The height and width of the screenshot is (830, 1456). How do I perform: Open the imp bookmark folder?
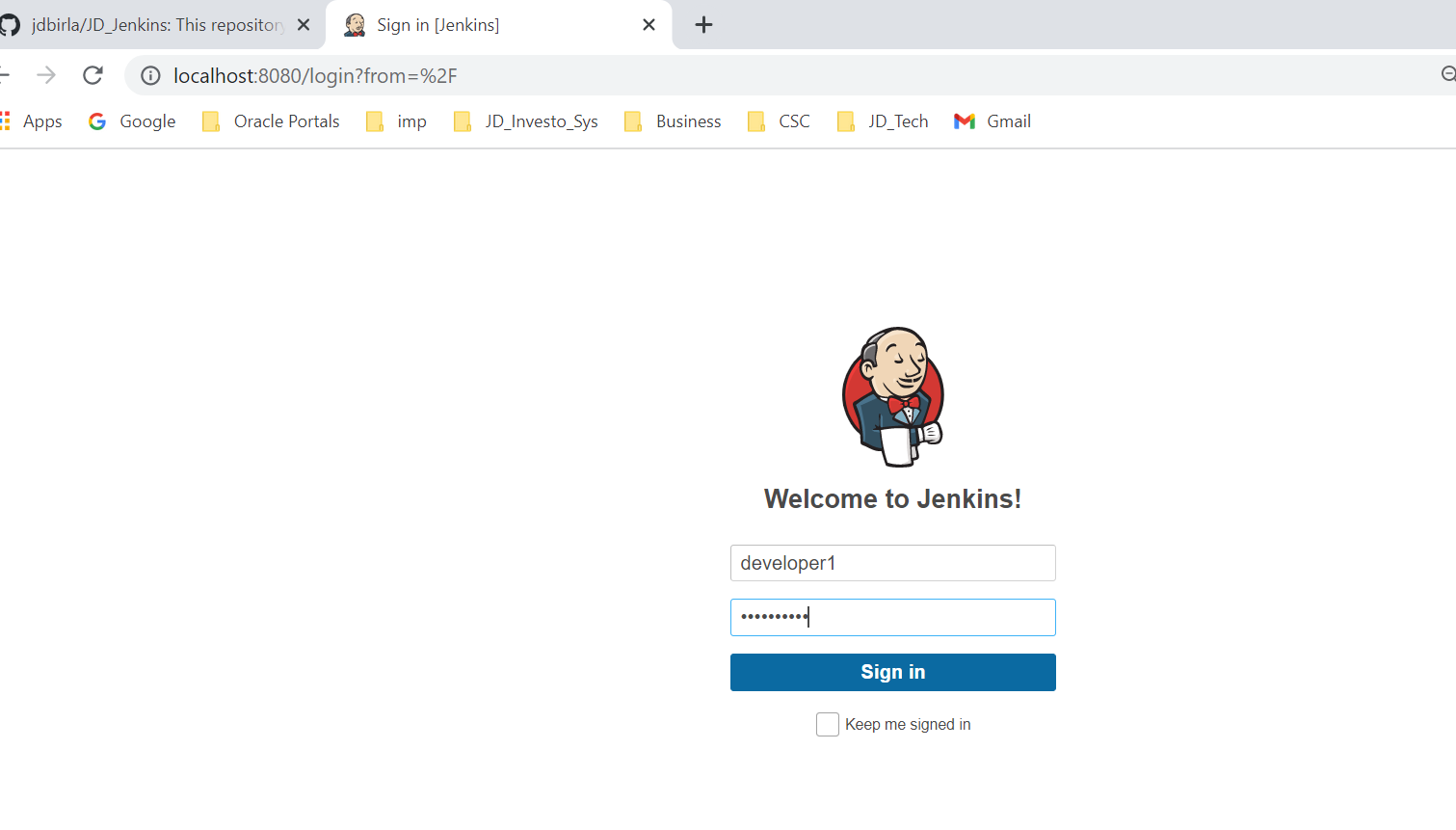tap(396, 121)
